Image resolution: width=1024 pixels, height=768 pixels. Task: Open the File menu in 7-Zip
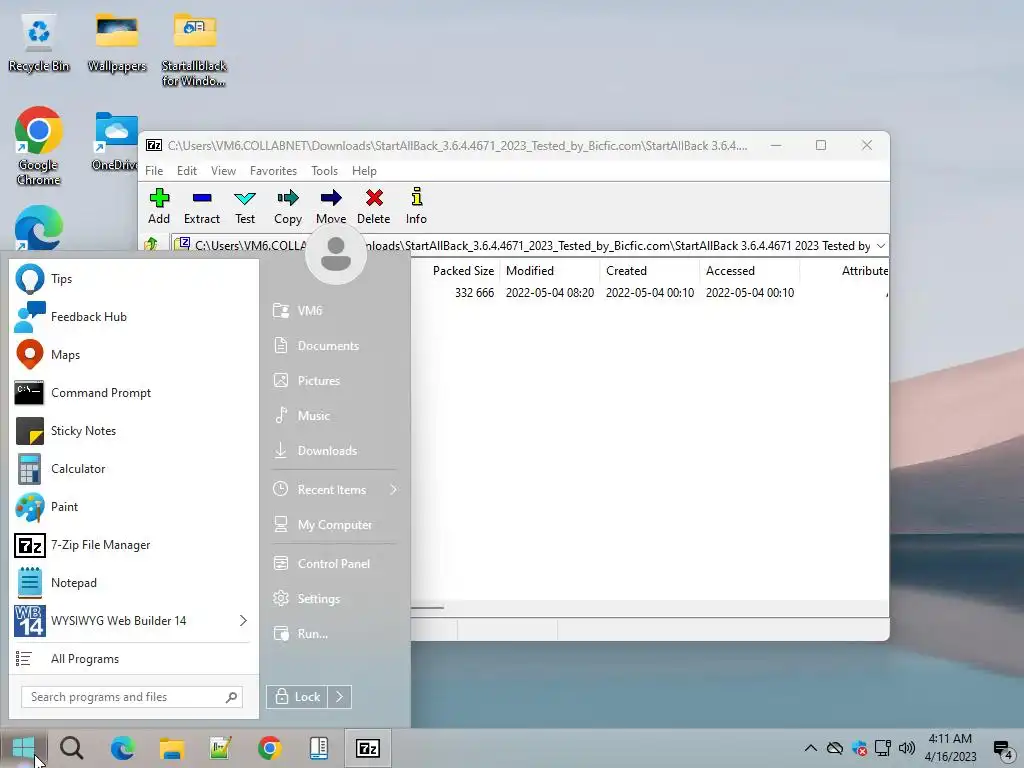154,170
